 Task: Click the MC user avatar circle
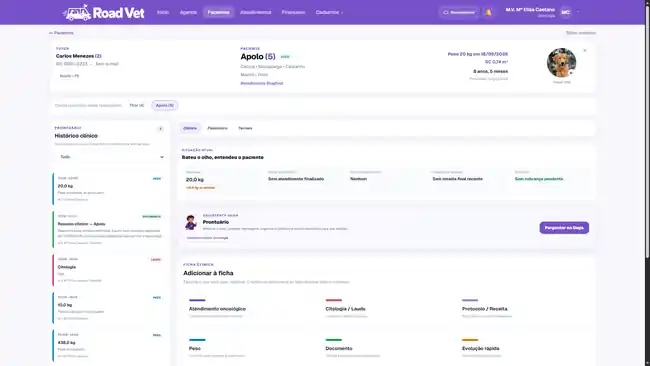coord(565,12)
